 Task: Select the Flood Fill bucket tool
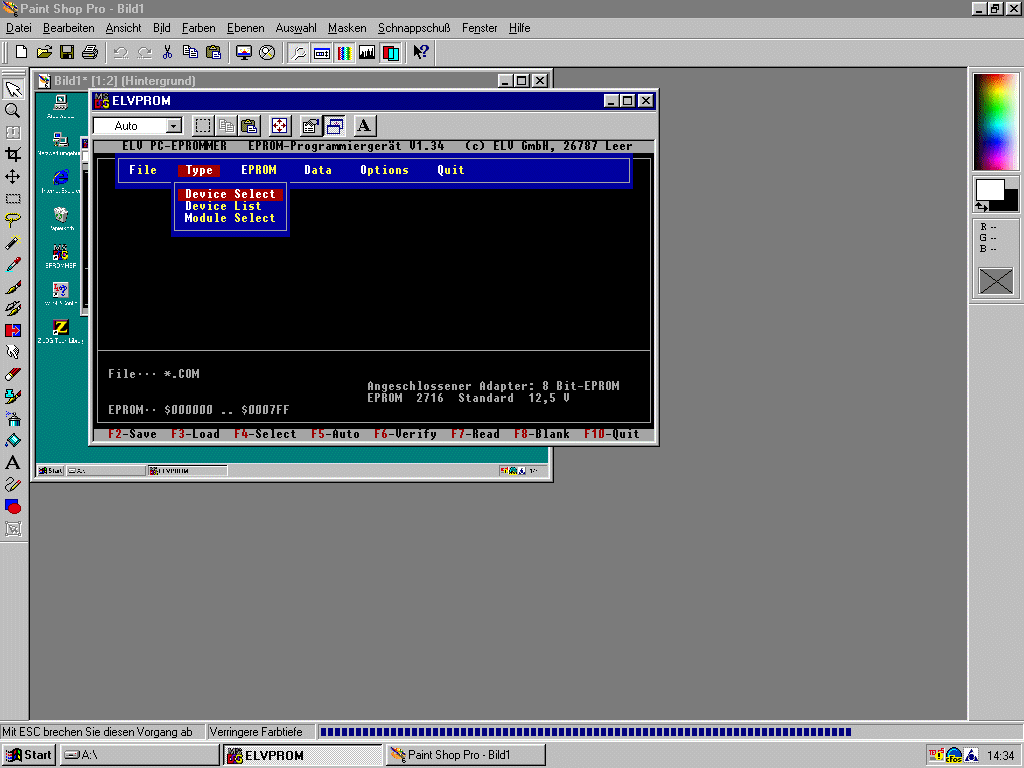tap(13, 440)
